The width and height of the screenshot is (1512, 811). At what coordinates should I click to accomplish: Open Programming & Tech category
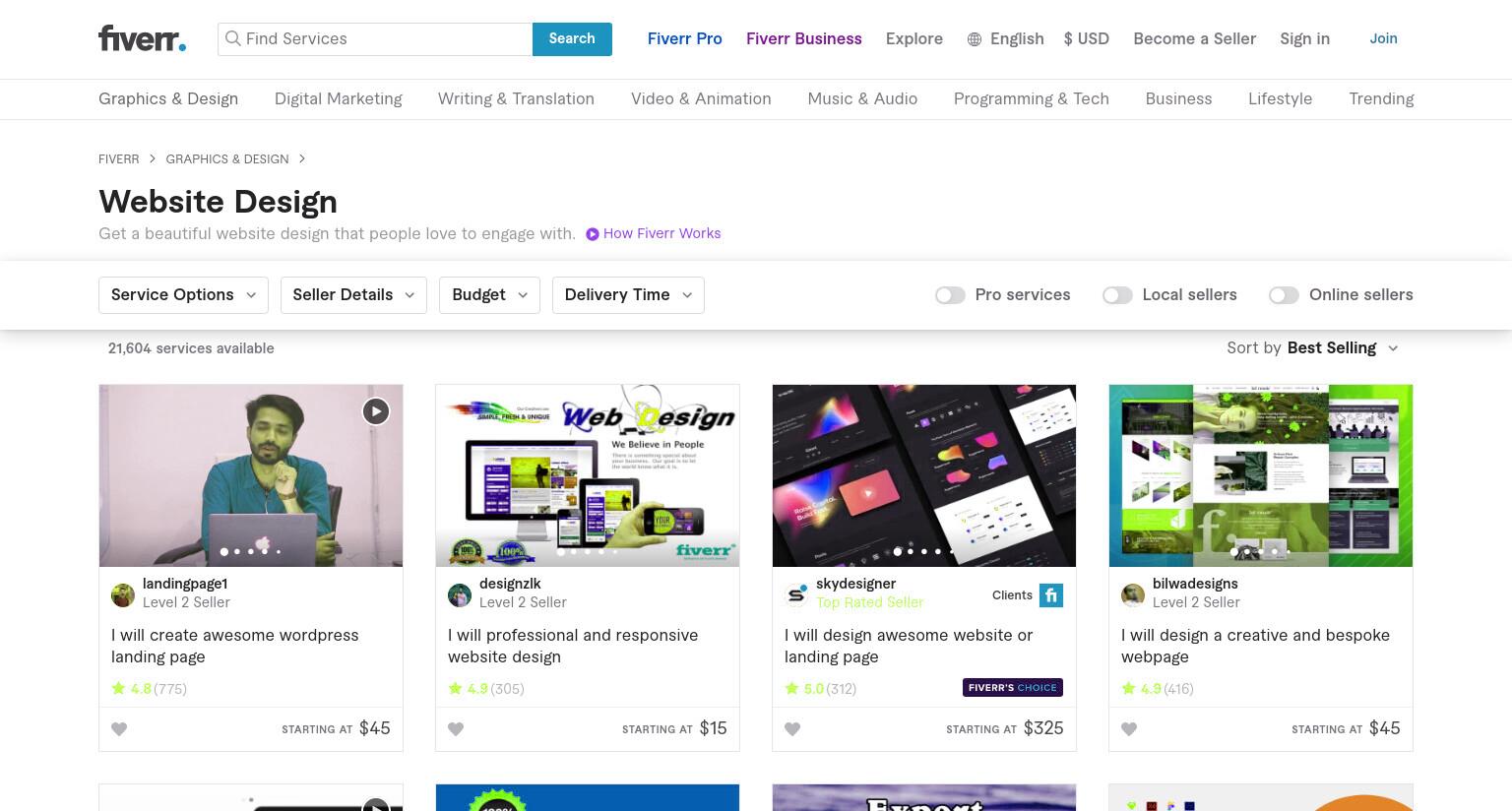coord(1032,98)
